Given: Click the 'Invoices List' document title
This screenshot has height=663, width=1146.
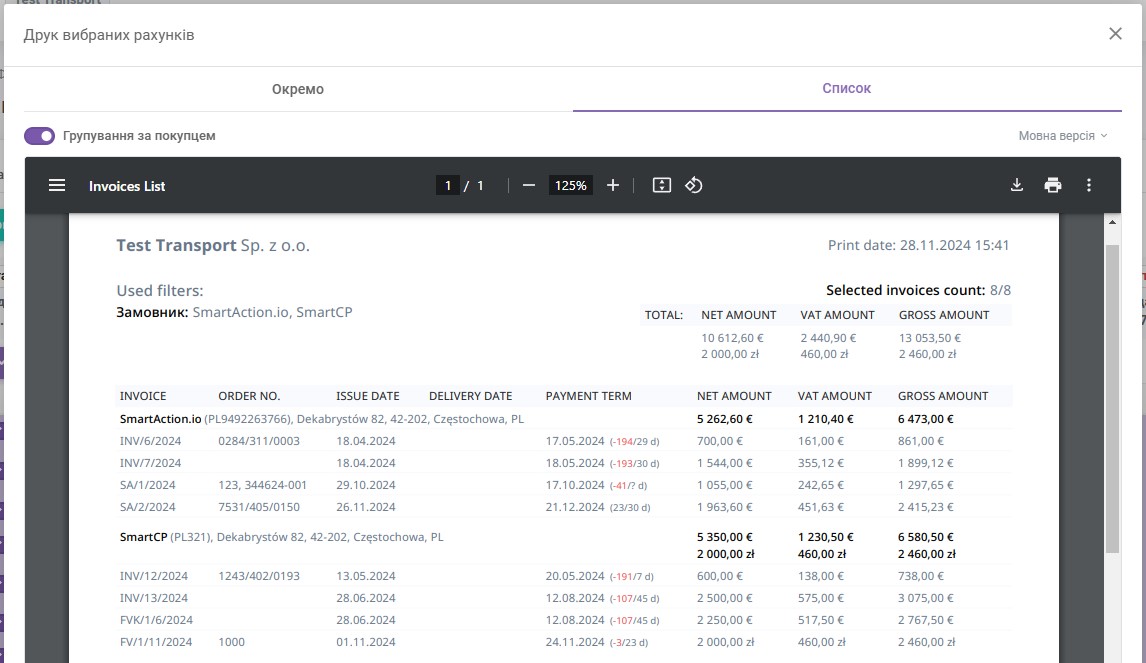Looking at the screenshot, I should click(x=127, y=186).
